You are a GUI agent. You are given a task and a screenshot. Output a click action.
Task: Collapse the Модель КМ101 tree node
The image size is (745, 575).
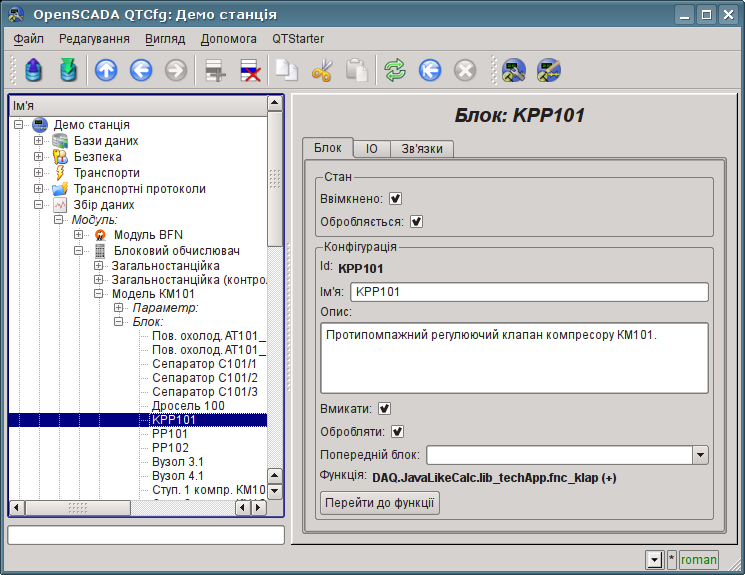tap(99, 295)
